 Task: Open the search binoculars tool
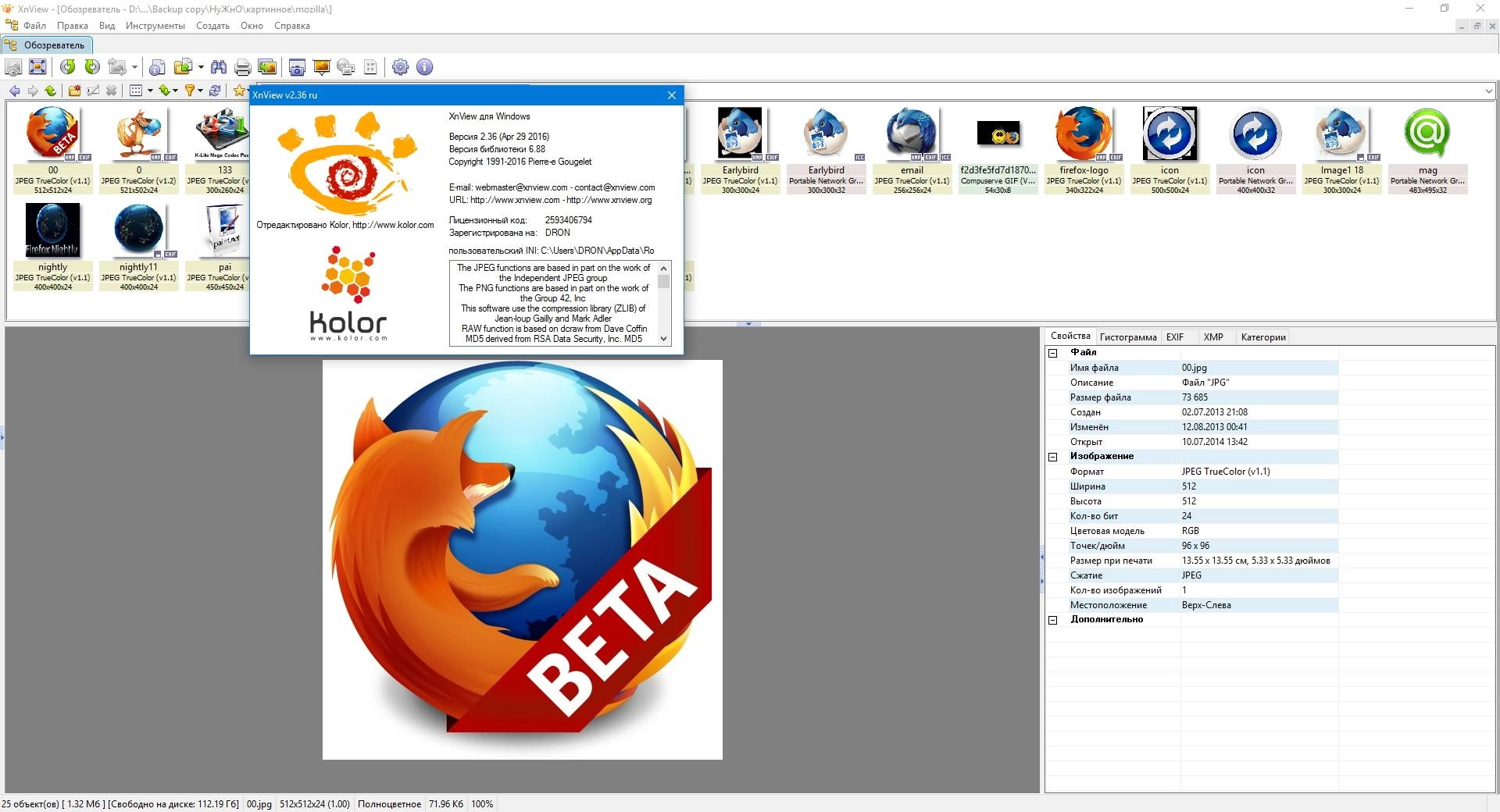coord(219,67)
